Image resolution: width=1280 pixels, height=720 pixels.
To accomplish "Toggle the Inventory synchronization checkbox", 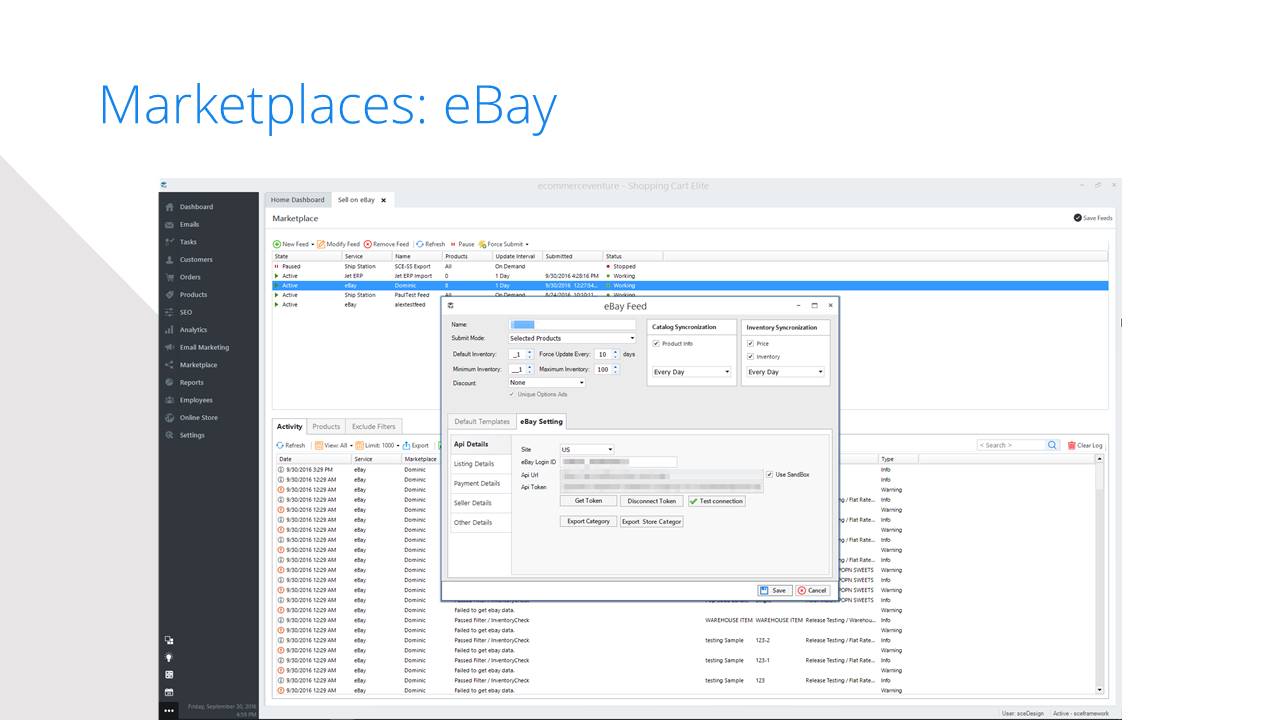I will [x=751, y=356].
